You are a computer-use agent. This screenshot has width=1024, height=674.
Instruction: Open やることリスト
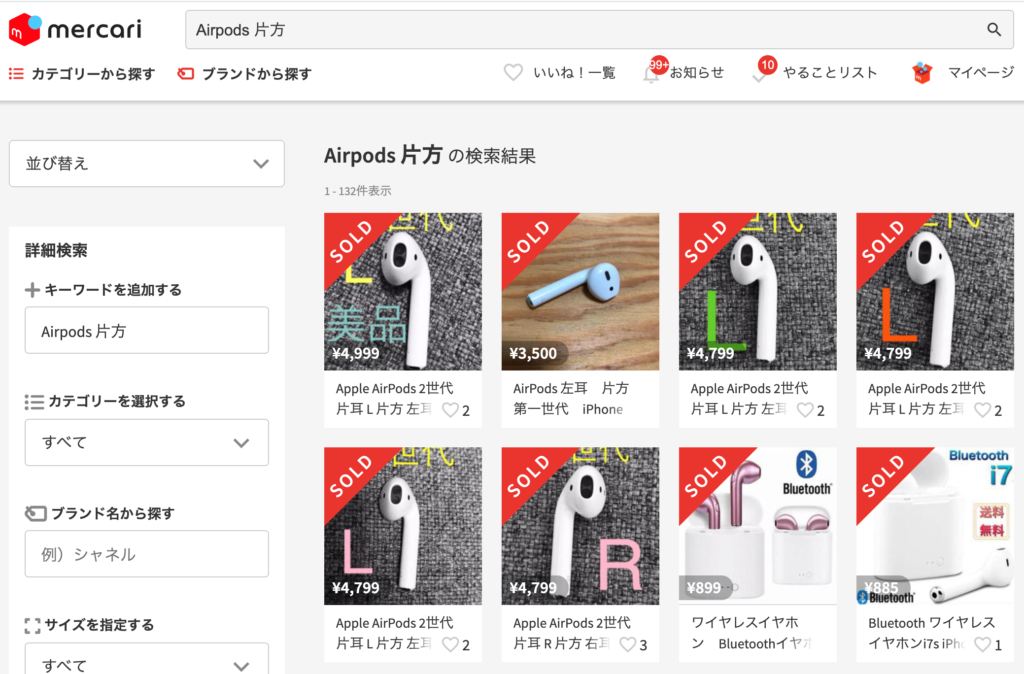[829, 72]
